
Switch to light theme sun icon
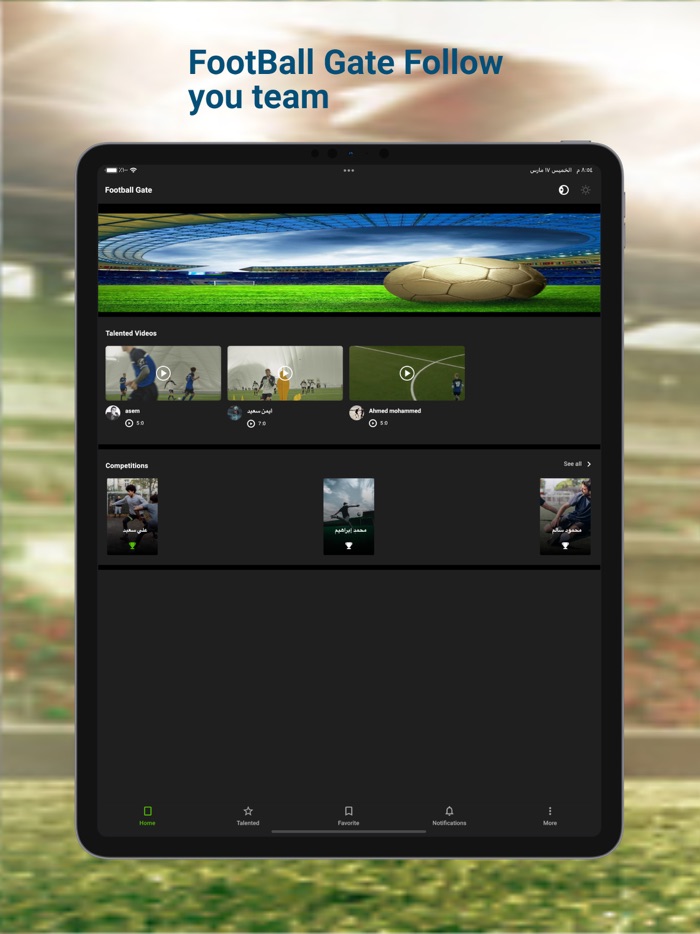pos(586,190)
